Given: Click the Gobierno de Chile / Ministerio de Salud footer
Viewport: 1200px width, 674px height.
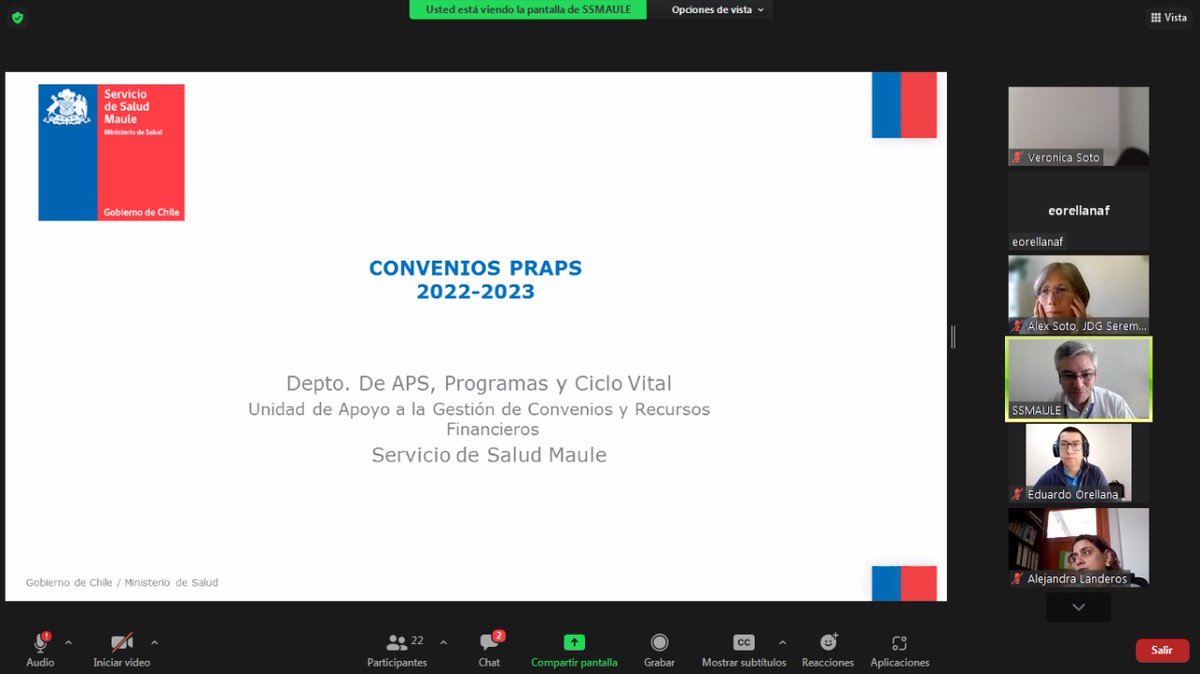Looking at the screenshot, I should 122,582.
